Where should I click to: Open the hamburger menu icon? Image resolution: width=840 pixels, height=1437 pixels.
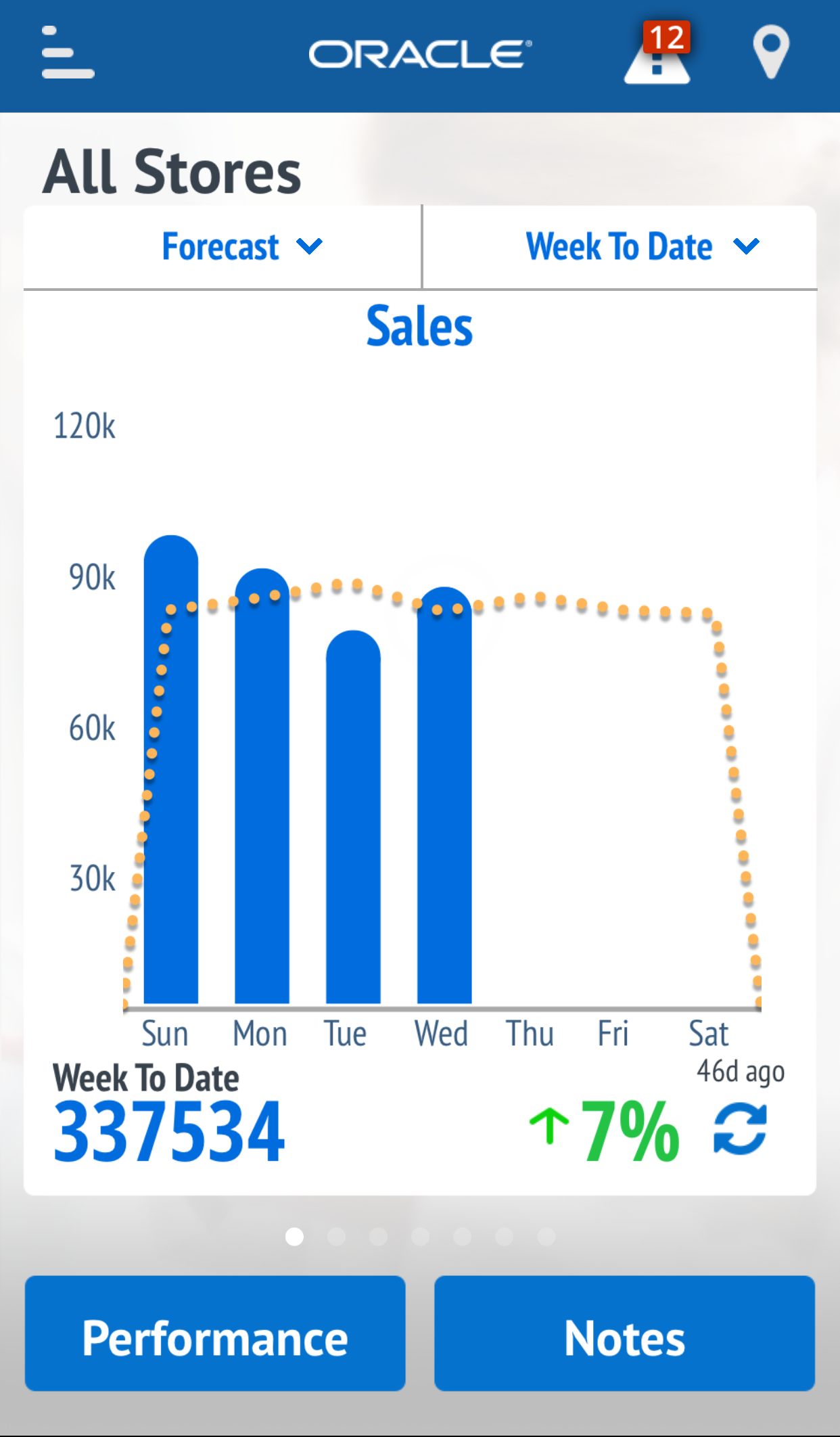68,53
